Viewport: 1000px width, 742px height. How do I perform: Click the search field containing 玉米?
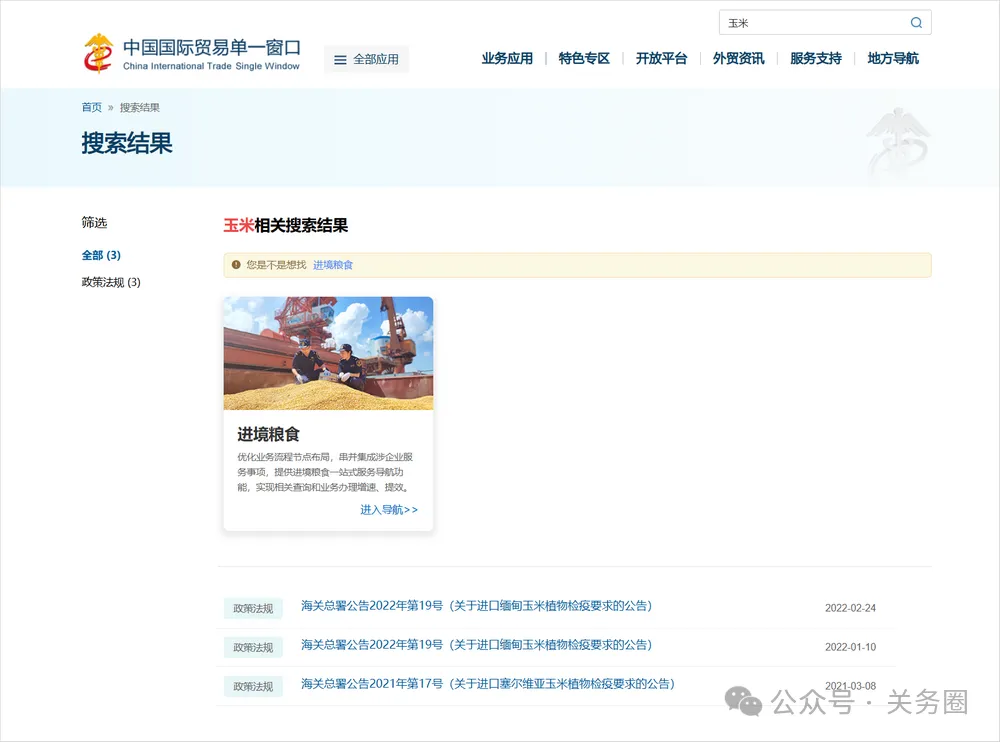click(x=824, y=23)
